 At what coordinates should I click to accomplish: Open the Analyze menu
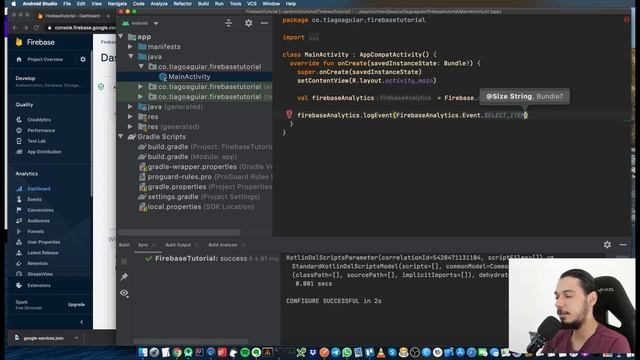pos(159,4)
